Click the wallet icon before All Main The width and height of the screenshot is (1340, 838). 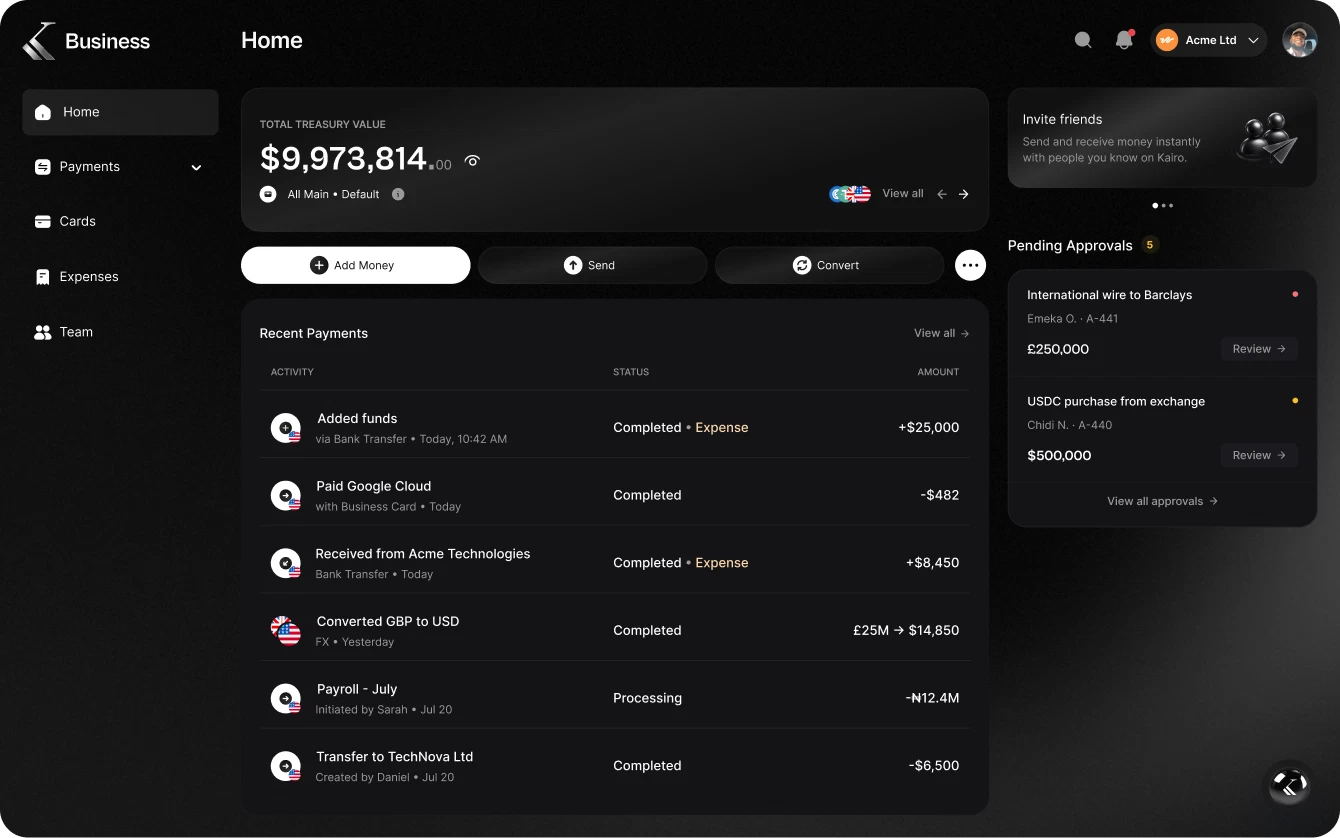[268, 194]
